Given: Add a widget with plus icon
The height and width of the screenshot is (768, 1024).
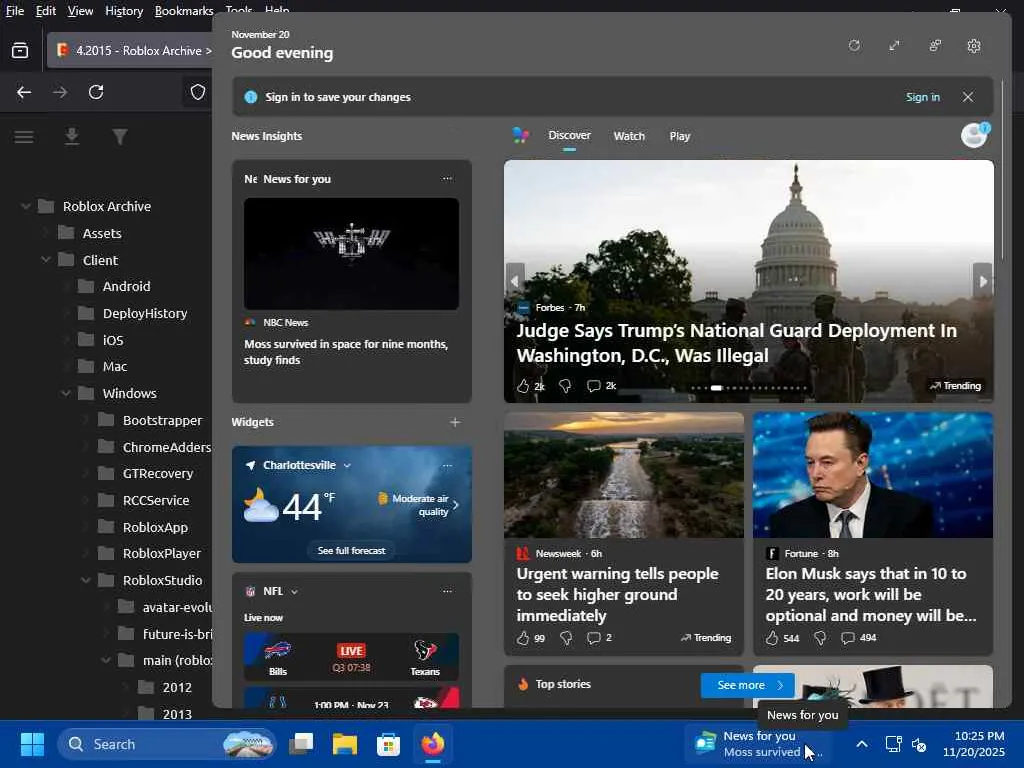Looking at the screenshot, I should pyautogui.click(x=455, y=422).
